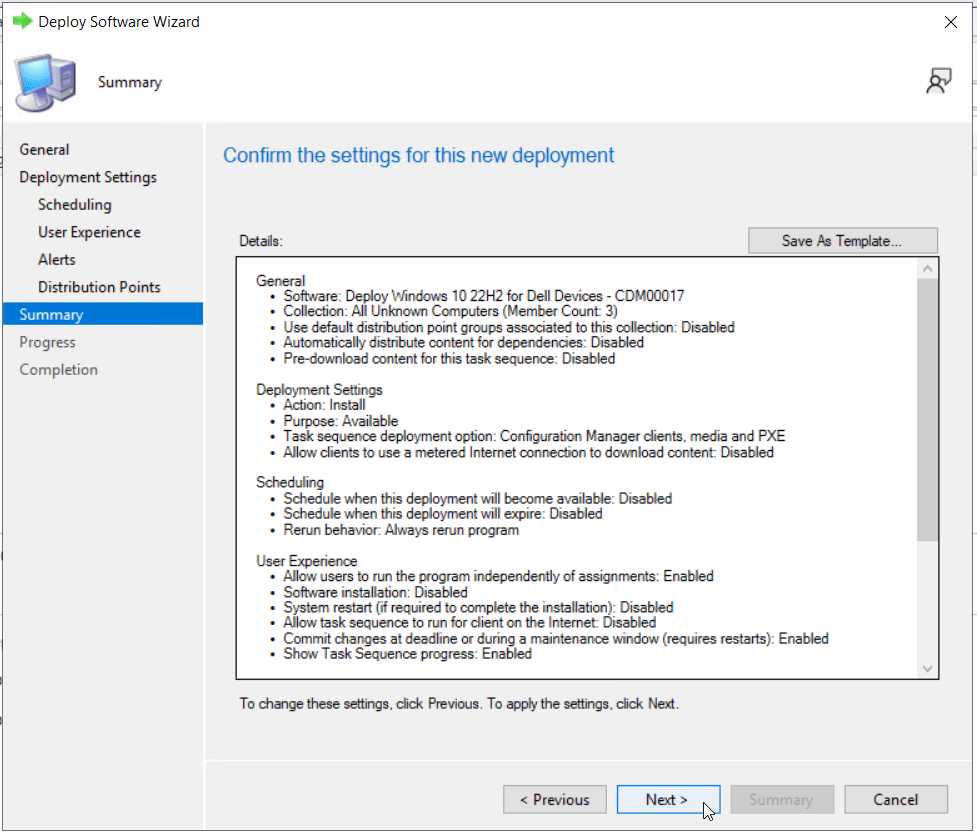Go to the General wizard page

click(x=44, y=149)
